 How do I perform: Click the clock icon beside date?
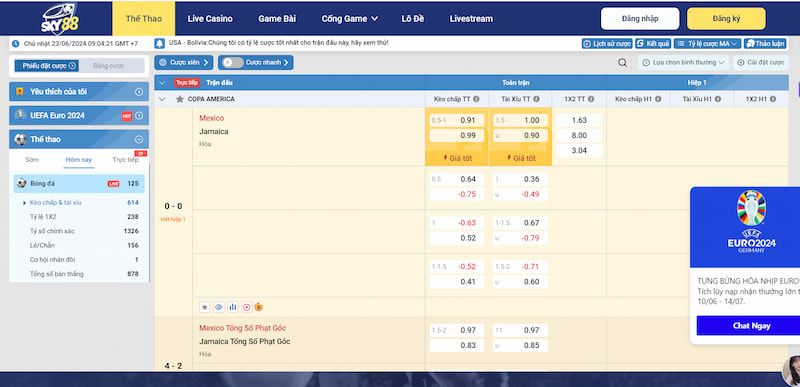(15, 44)
